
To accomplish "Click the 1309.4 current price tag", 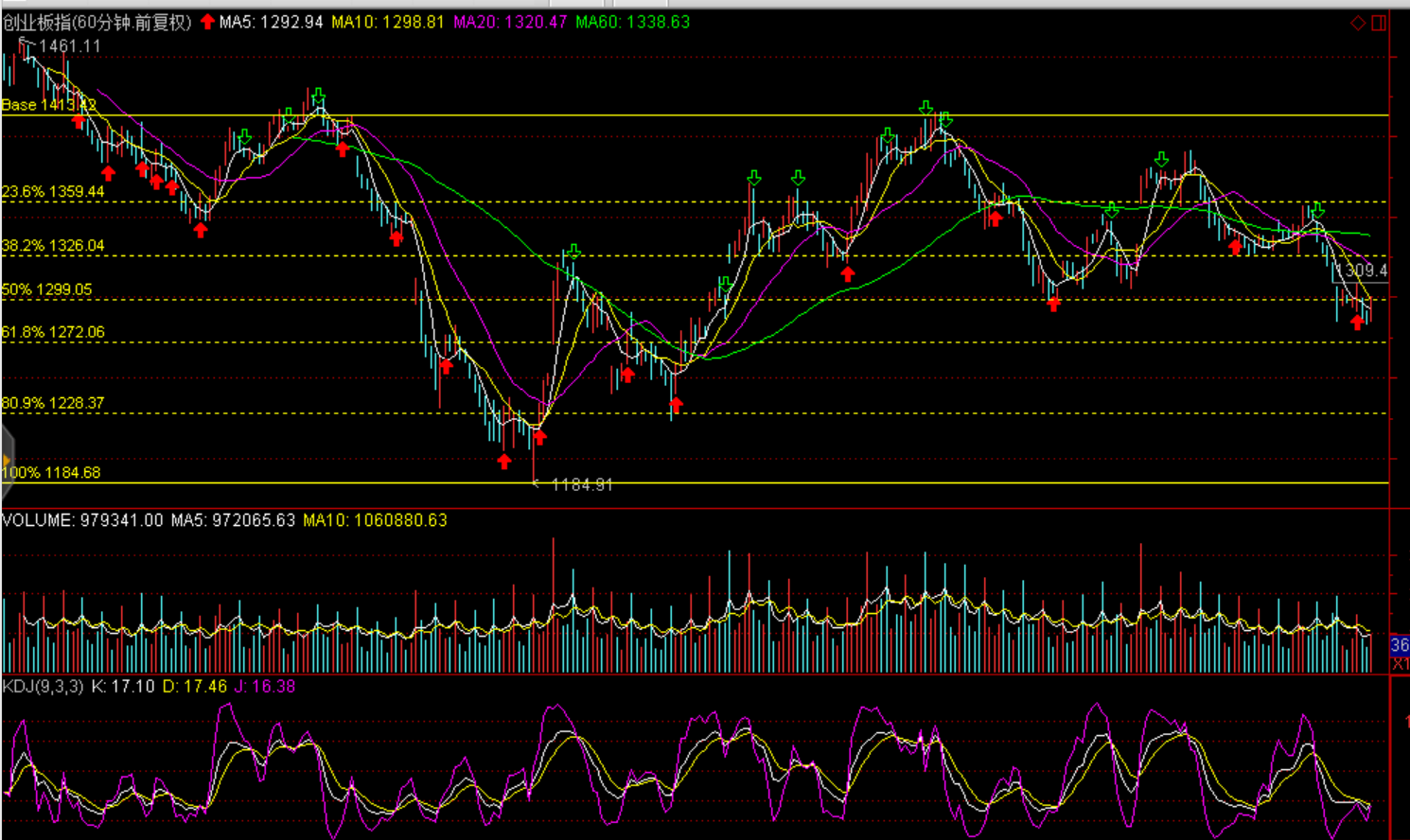I will [x=1361, y=271].
